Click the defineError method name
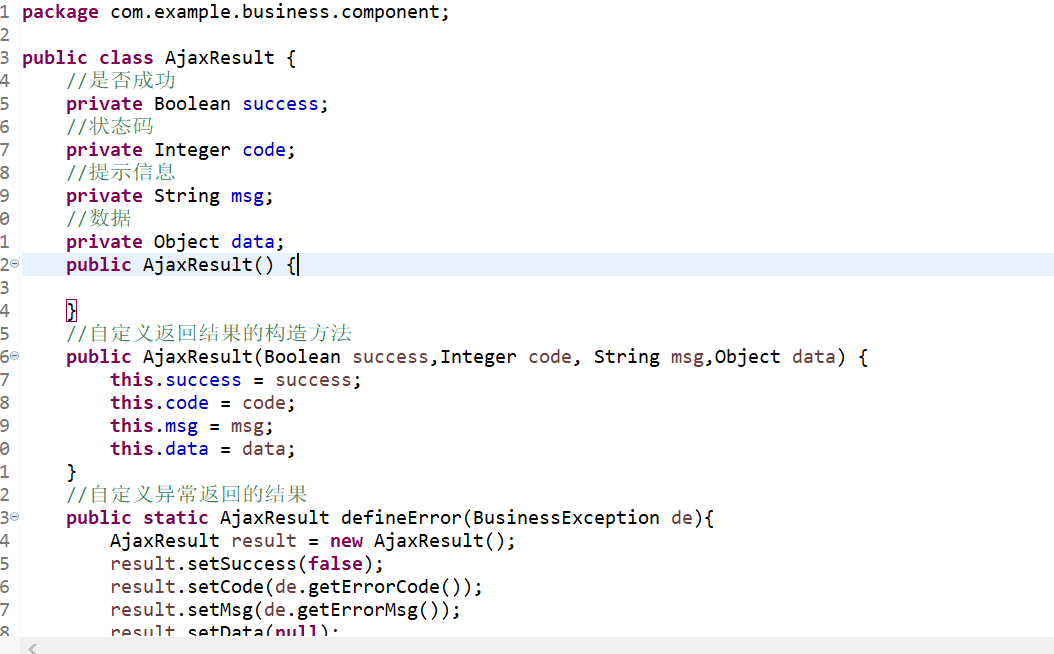Screen dimensions: 1054x654 (x=401, y=518)
